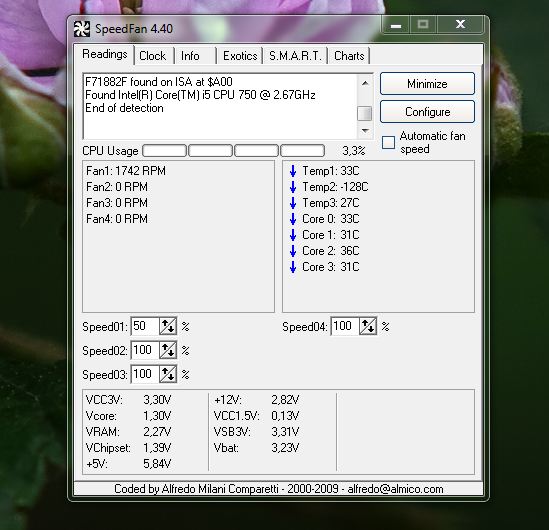Image resolution: width=549 pixels, height=530 pixels.
Task: Click into the Speed01 value field
Action: 145,326
